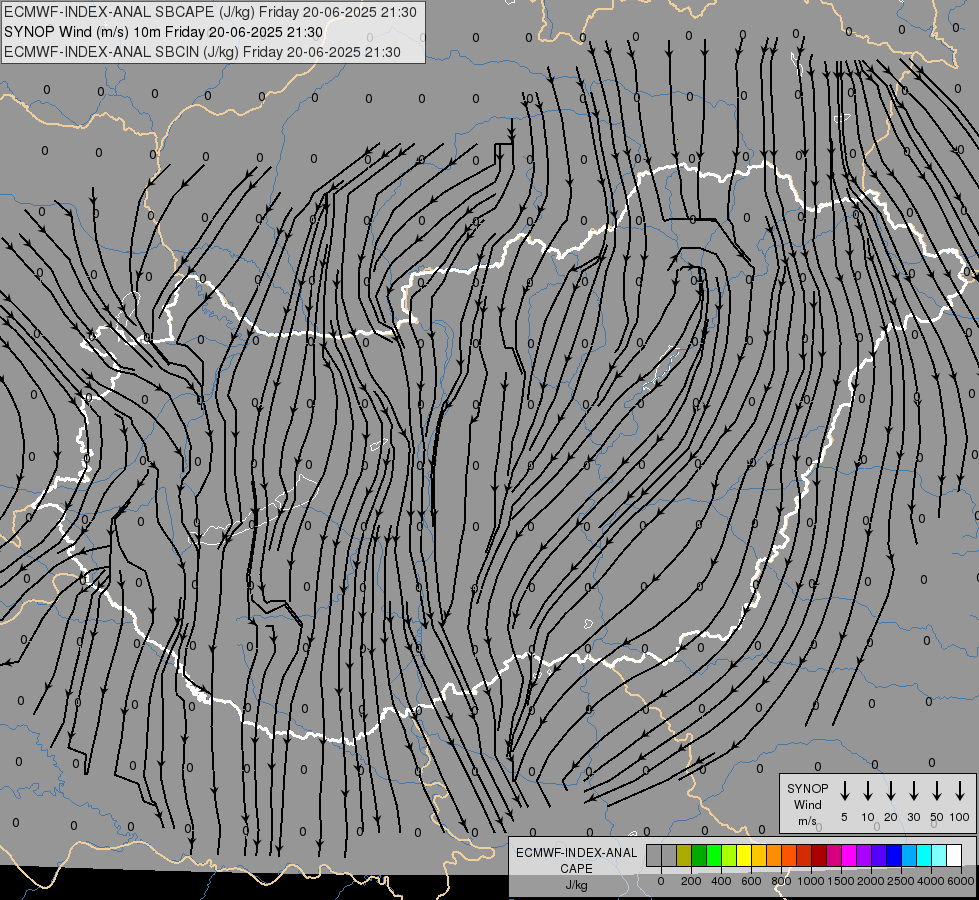Click the 'CAPE' legend label
Image resolution: width=979 pixels, height=900 pixels.
[576, 869]
